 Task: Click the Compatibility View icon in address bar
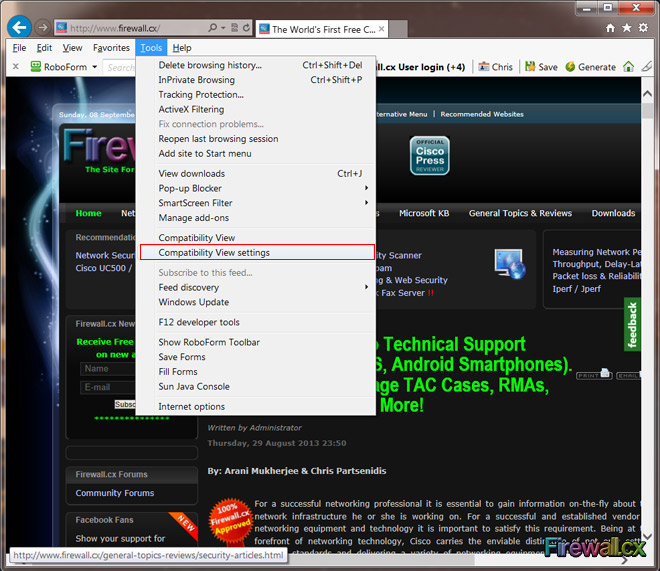coord(235,28)
